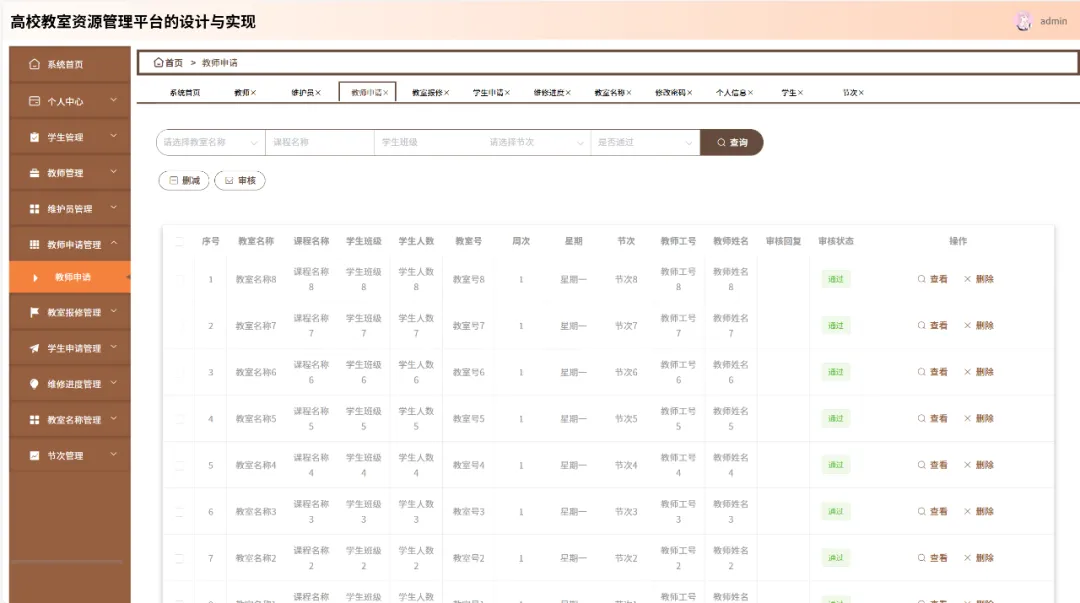1080x603 pixels.
Task: Click the 教师工号 column header
Action: coord(678,241)
